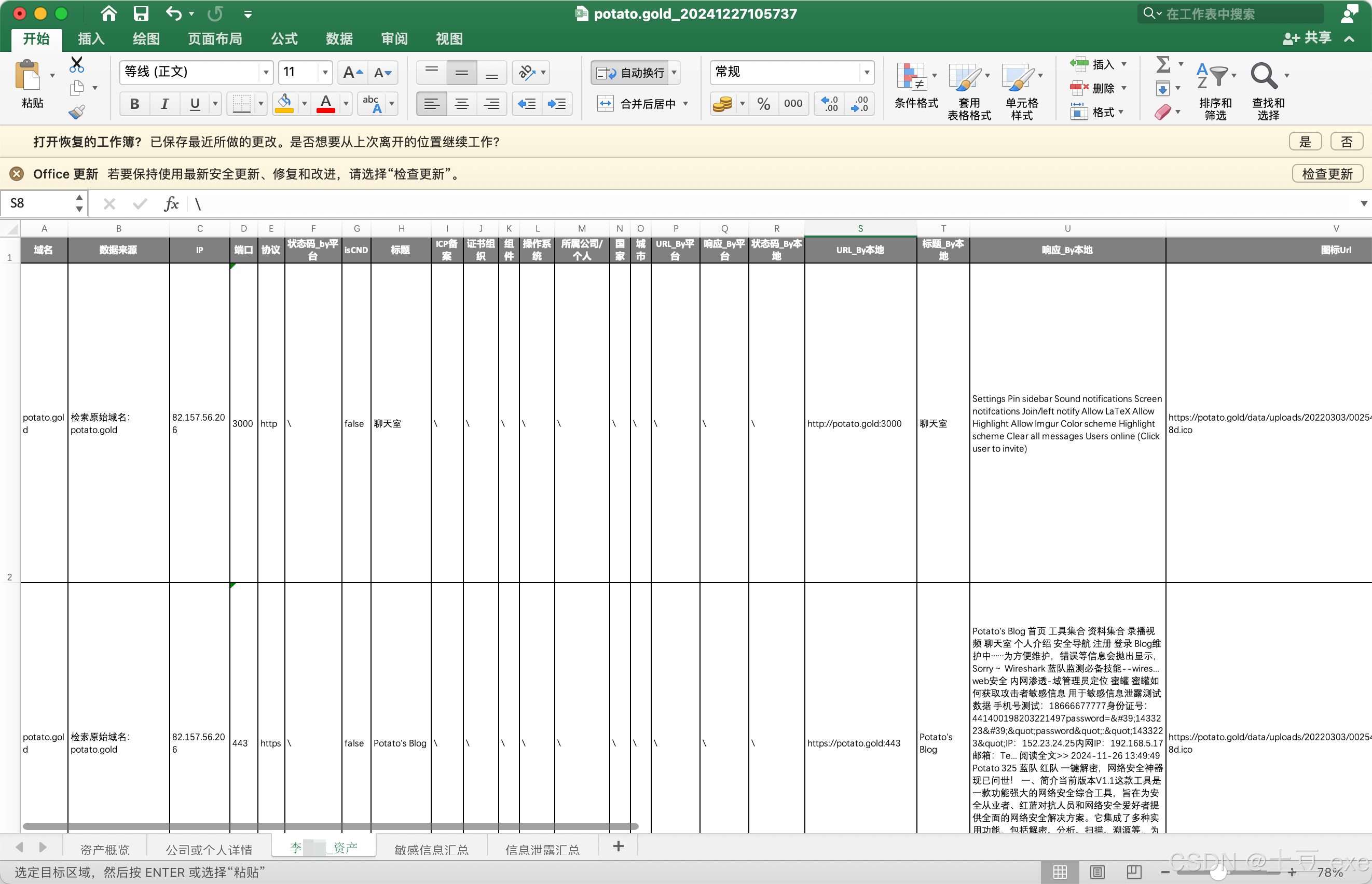The image size is (1372, 884).
Task: Click the format painter brush icon
Action: [x=76, y=112]
